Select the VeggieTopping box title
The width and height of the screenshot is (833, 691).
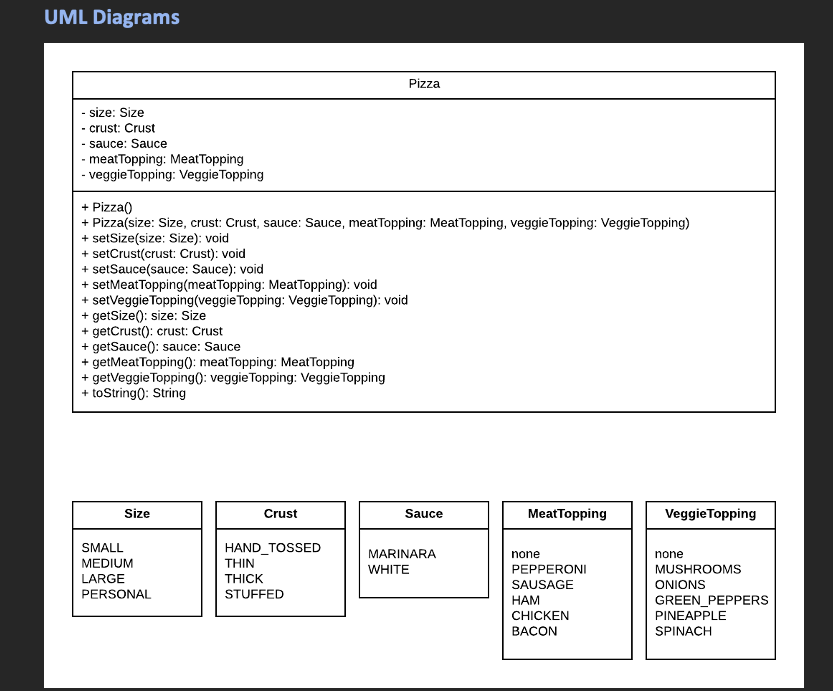710,514
